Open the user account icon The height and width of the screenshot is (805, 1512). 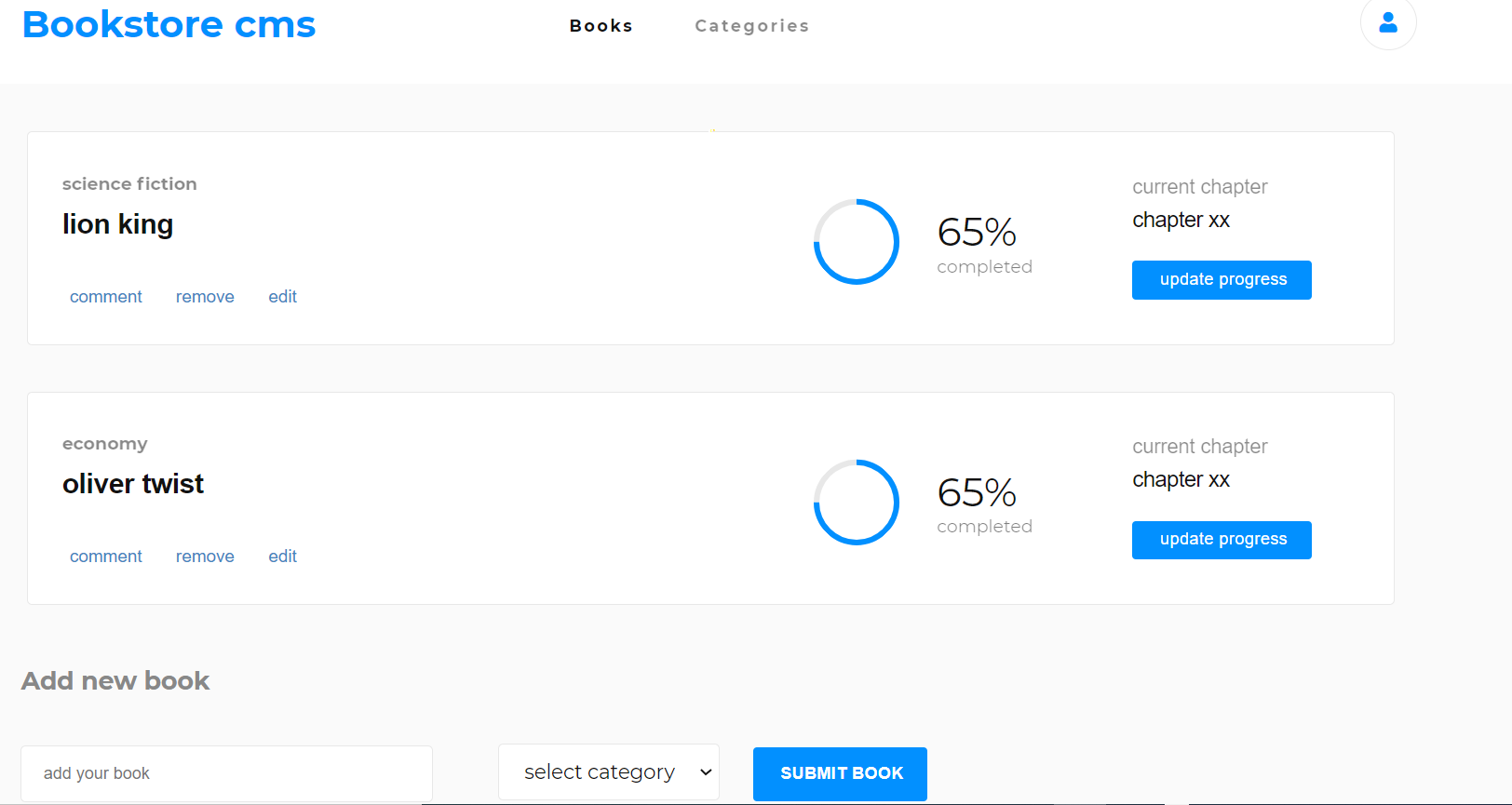[1388, 24]
